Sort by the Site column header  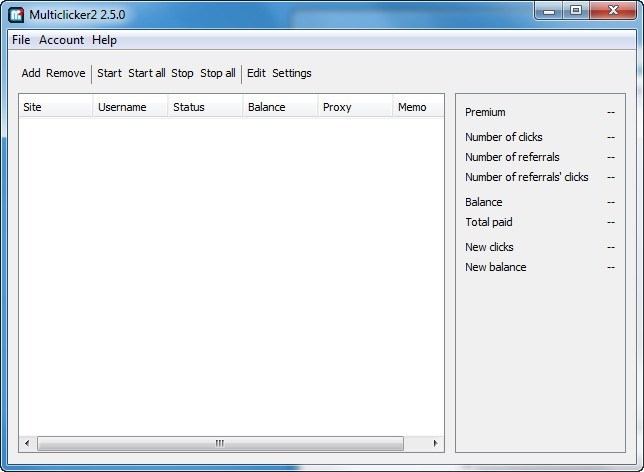56,107
